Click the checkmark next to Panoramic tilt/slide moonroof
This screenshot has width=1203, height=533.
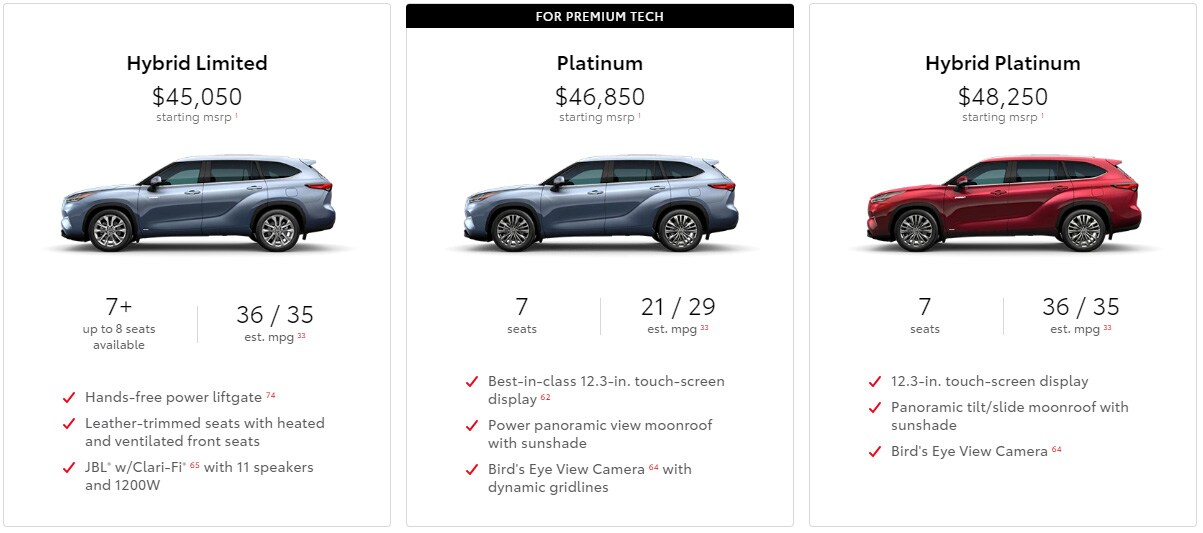[875, 407]
